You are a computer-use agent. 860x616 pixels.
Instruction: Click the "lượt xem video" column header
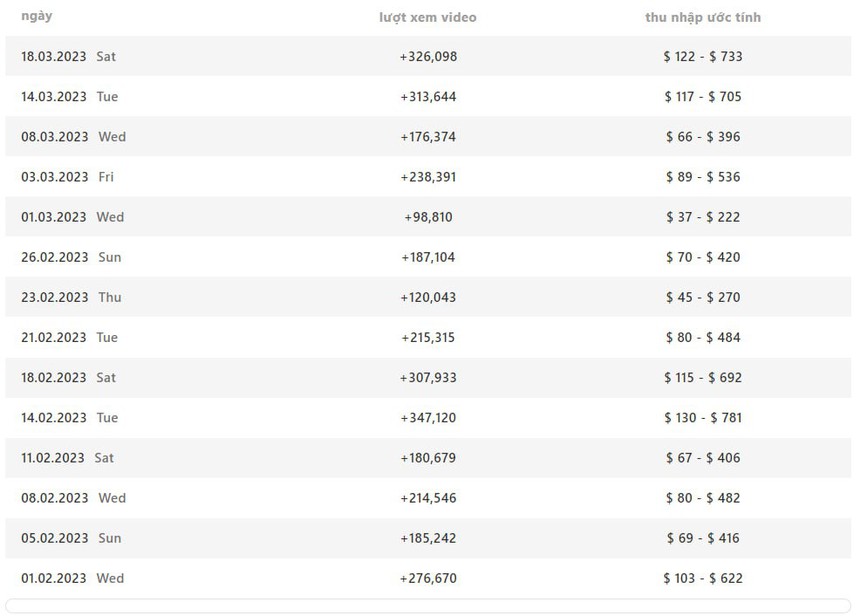click(x=428, y=17)
